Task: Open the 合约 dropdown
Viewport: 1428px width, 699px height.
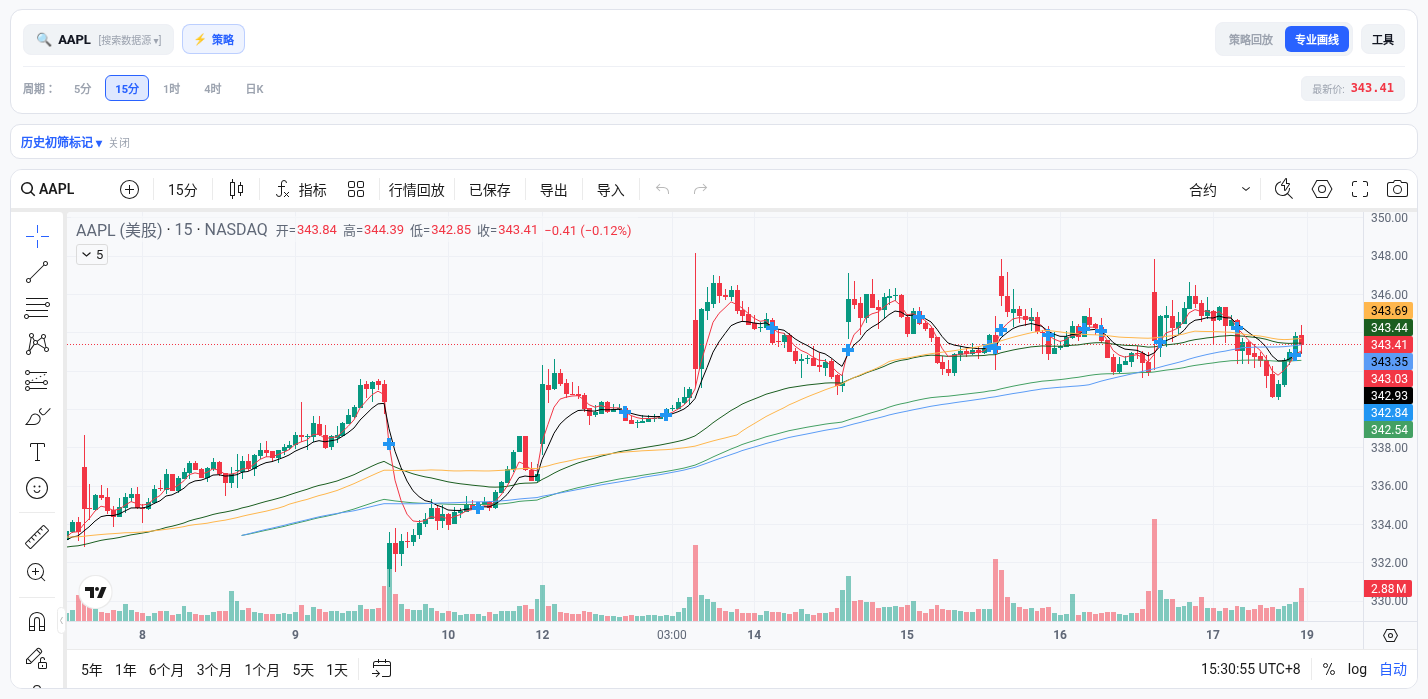Action: (1219, 190)
